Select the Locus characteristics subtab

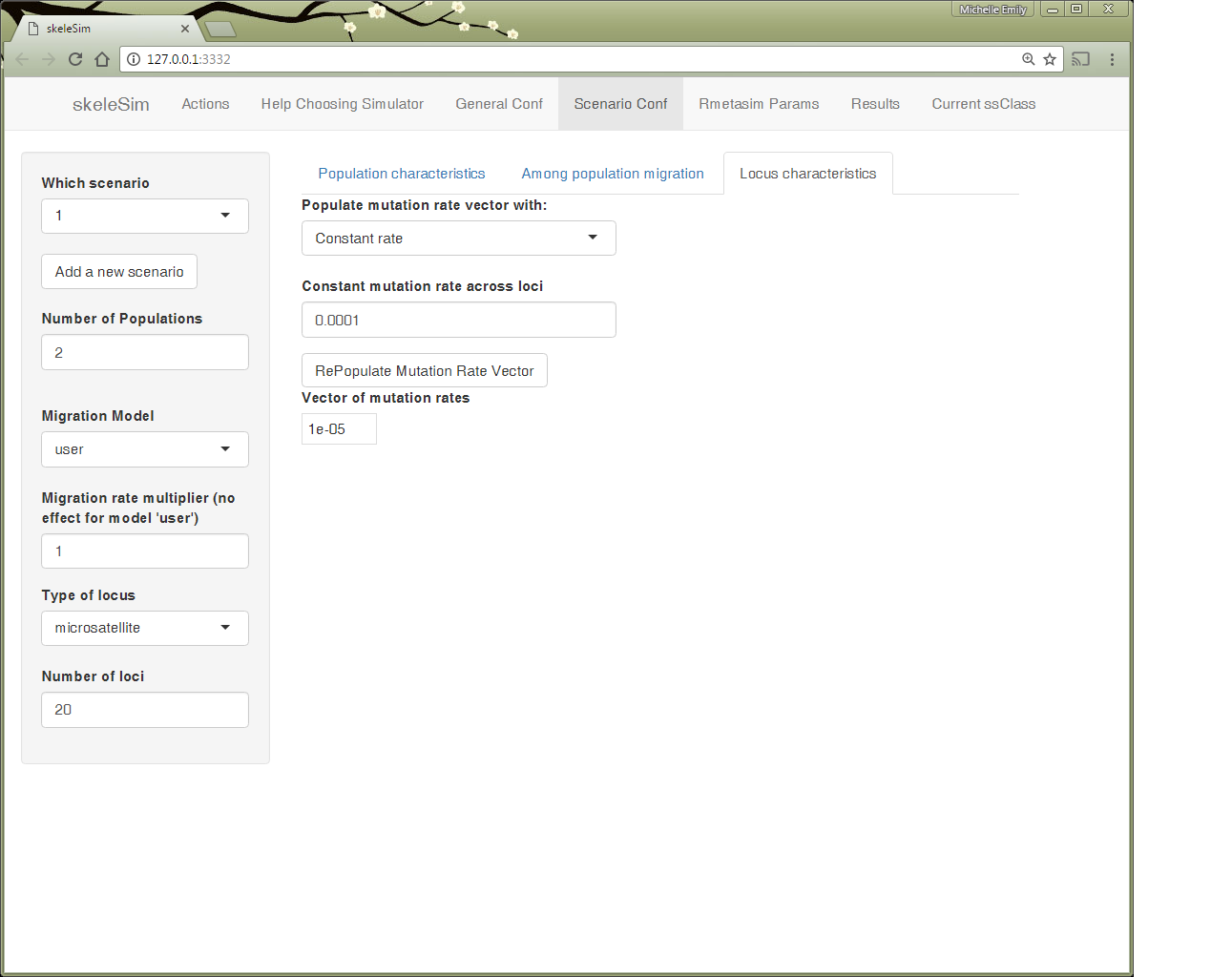[808, 174]
